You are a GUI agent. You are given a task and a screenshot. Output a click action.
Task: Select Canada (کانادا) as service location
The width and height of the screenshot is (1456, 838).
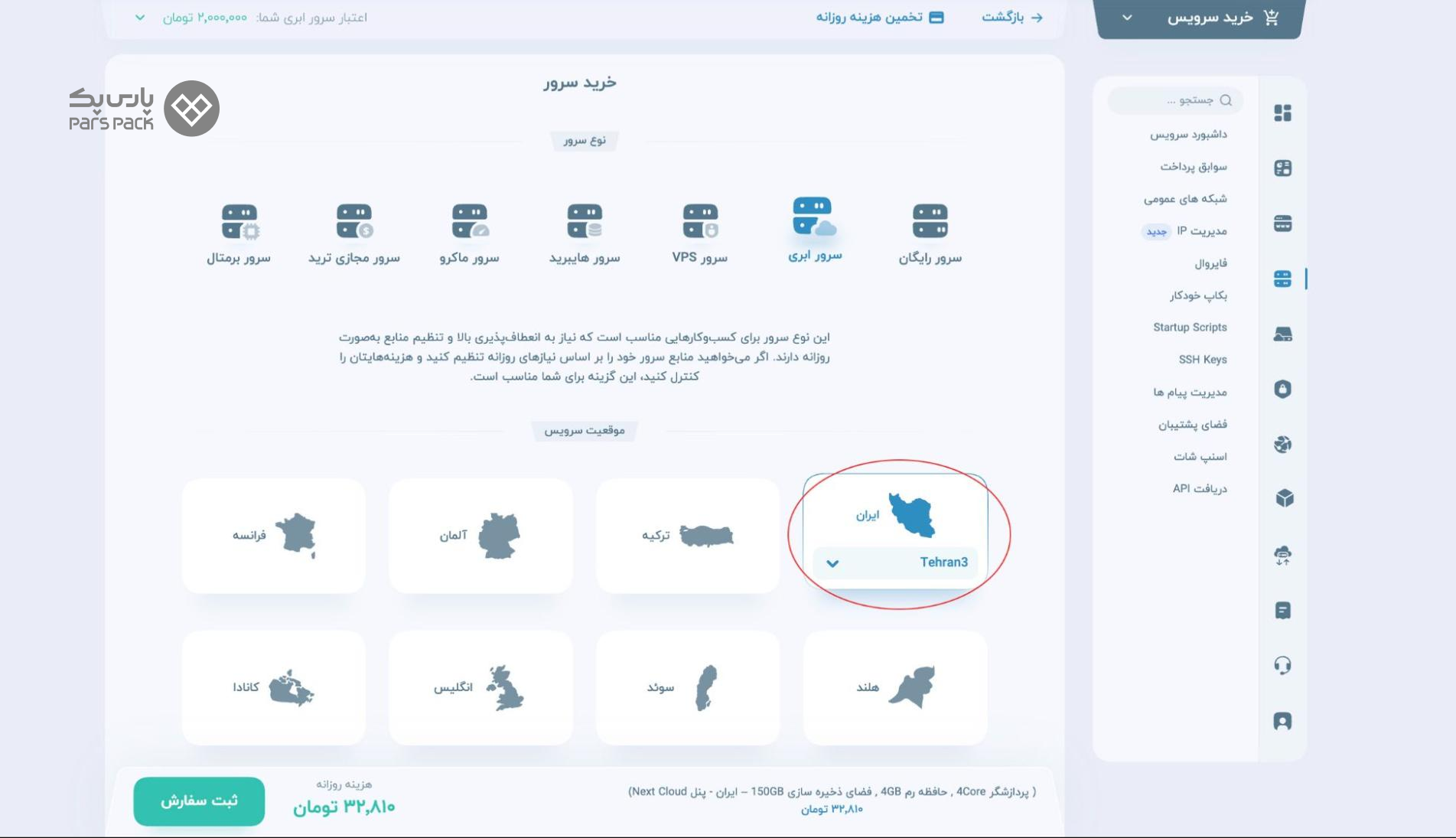(273, 687)
